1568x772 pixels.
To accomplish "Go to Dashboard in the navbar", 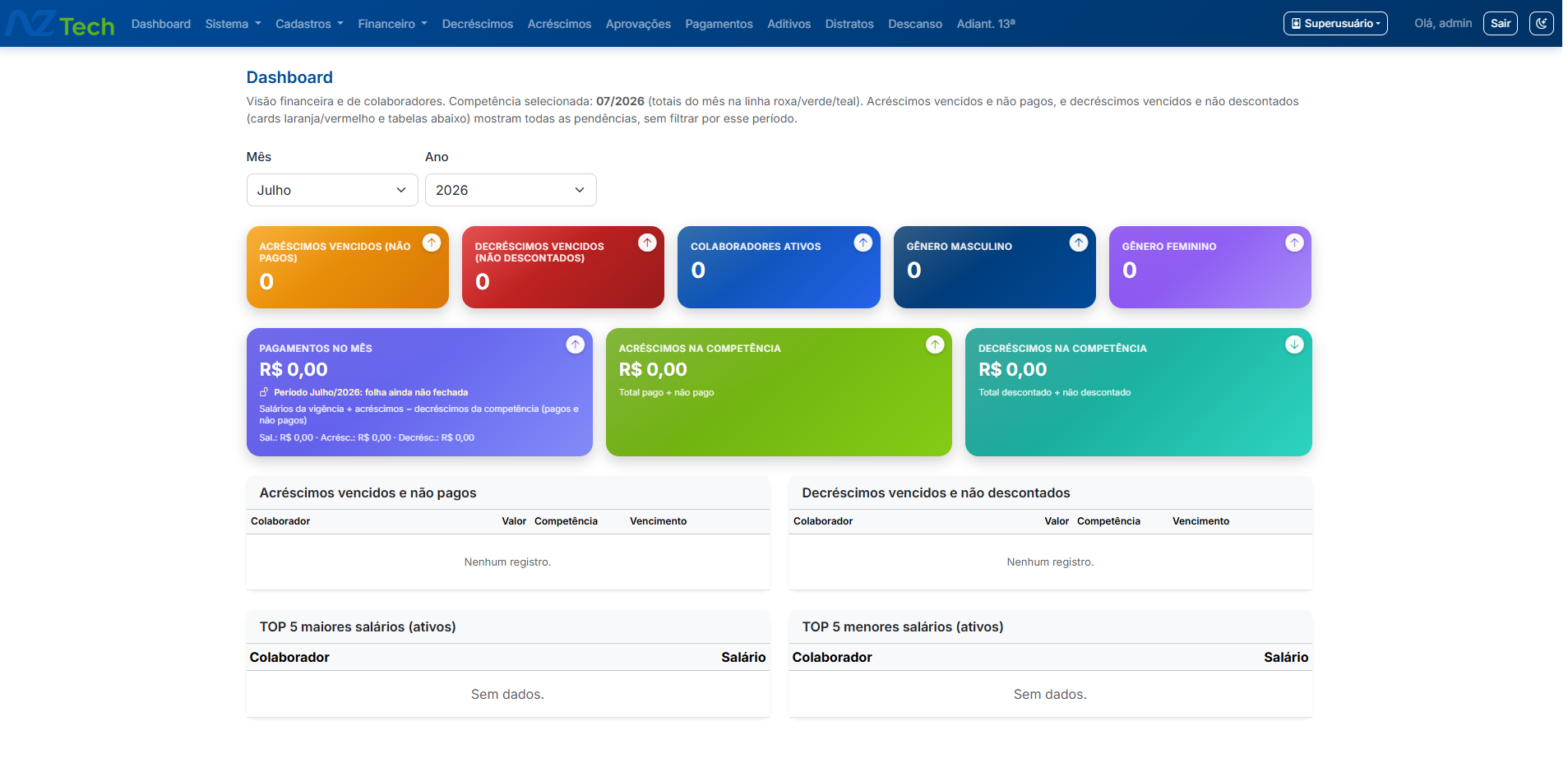I will (x=161, y=24).
